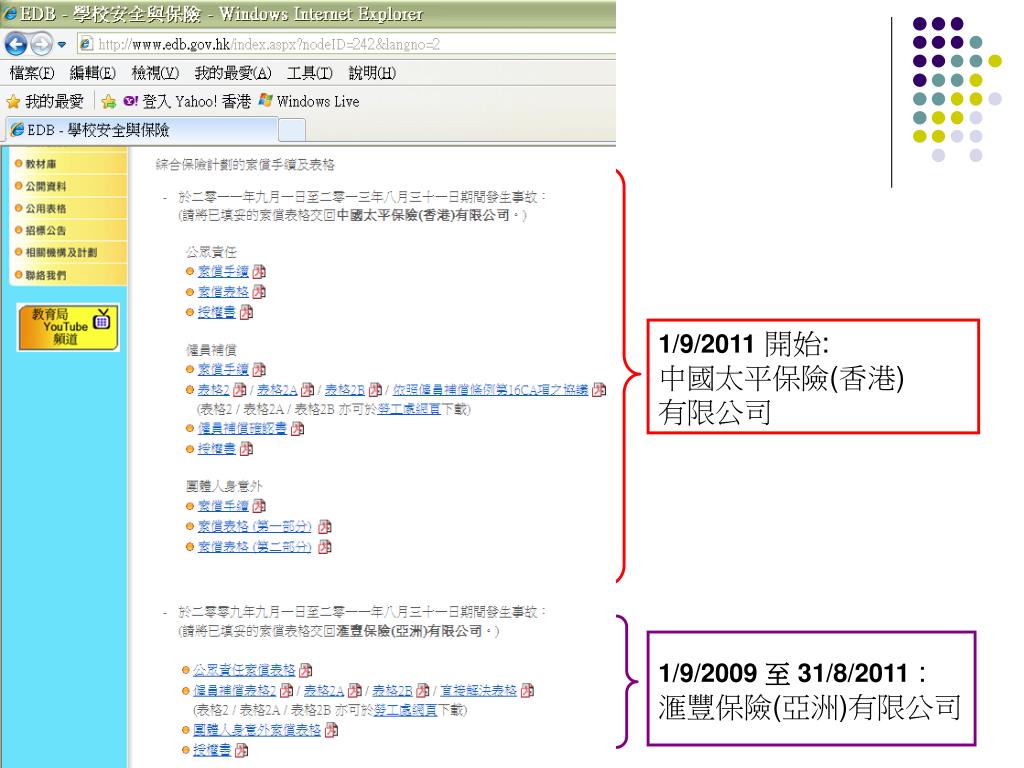The height and width of the screenshot is (768, 1024).
Task: Open 僱員補償表格2 link in 2009-2011 section
Action: click(x=234, y=691)
